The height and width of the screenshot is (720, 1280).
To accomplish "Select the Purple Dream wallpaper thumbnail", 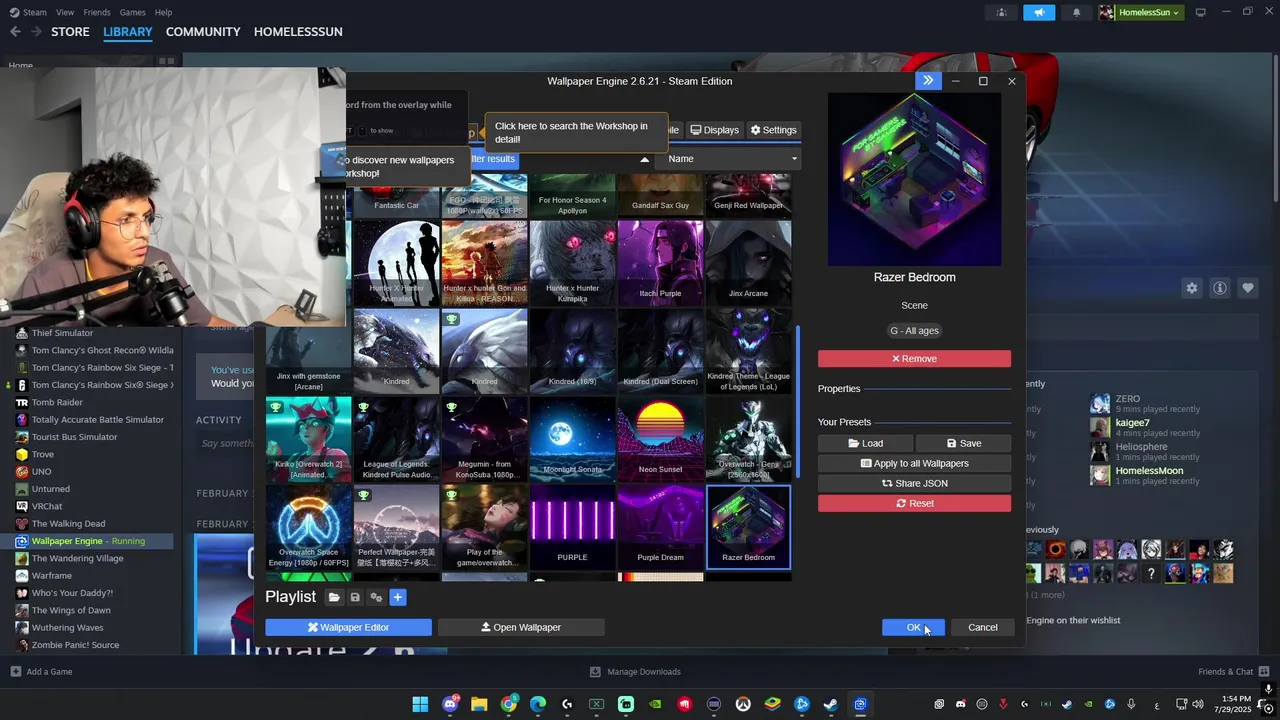I will 660,527.
